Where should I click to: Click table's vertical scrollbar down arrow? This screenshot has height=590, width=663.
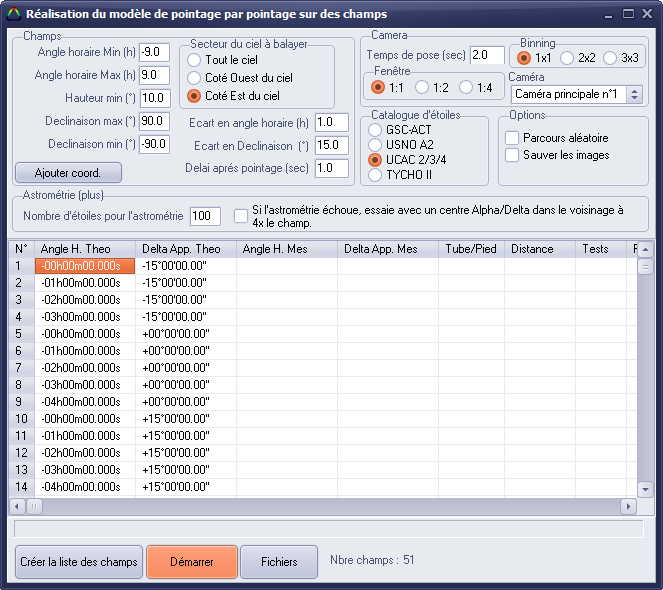tap(644, 490)
